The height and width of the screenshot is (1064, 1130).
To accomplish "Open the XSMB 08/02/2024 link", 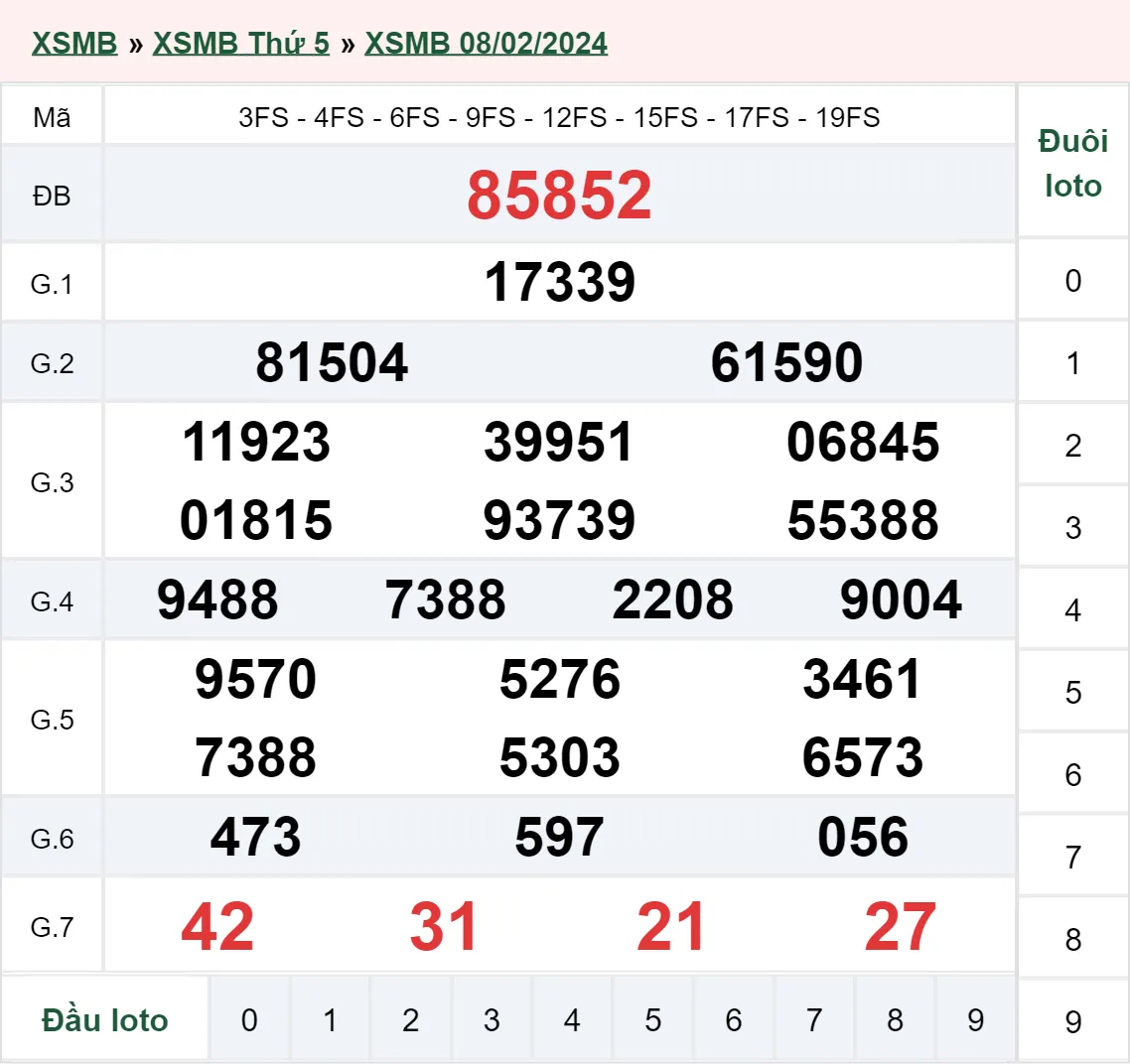I will tap(487, 42).
